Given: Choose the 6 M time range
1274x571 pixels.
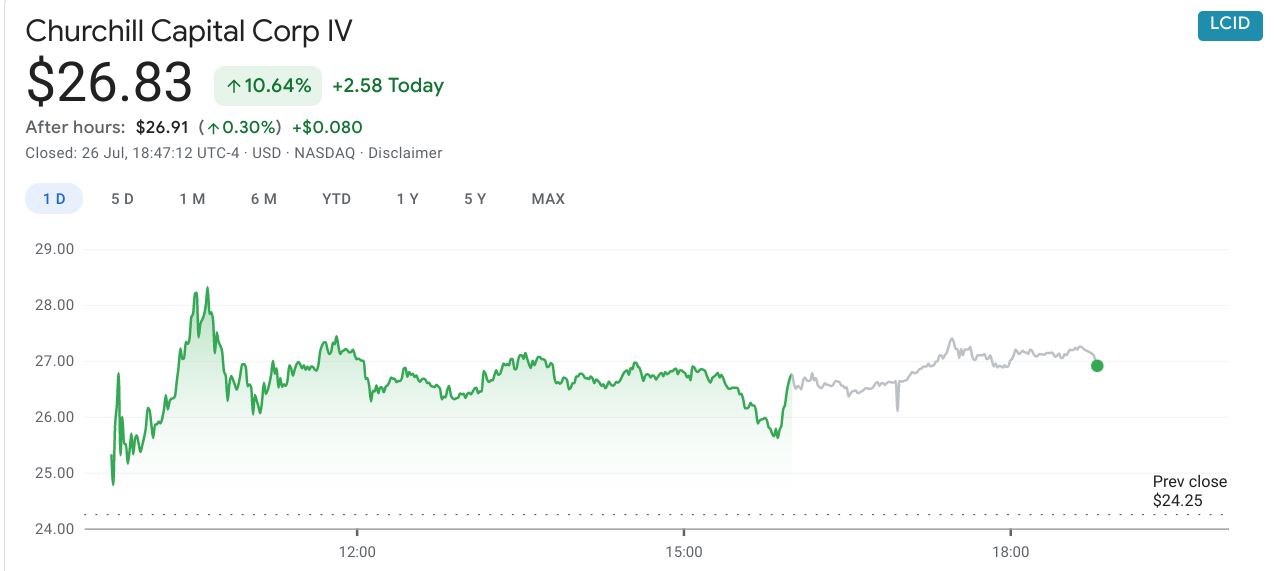Looking at the screenshot, I should tap(264, 199).
